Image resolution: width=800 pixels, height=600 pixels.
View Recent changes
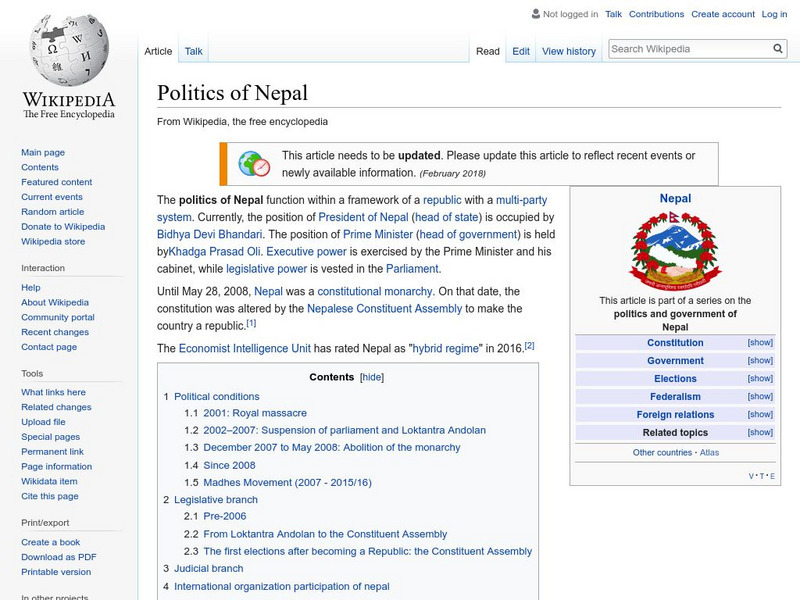point(55,332)
